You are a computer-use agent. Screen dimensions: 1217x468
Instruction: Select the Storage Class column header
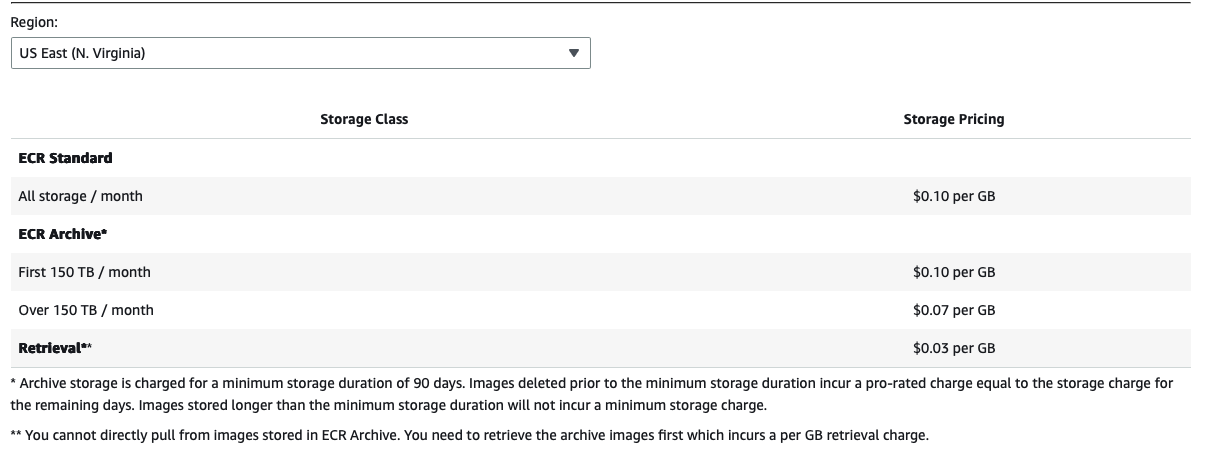pos(364,119)
